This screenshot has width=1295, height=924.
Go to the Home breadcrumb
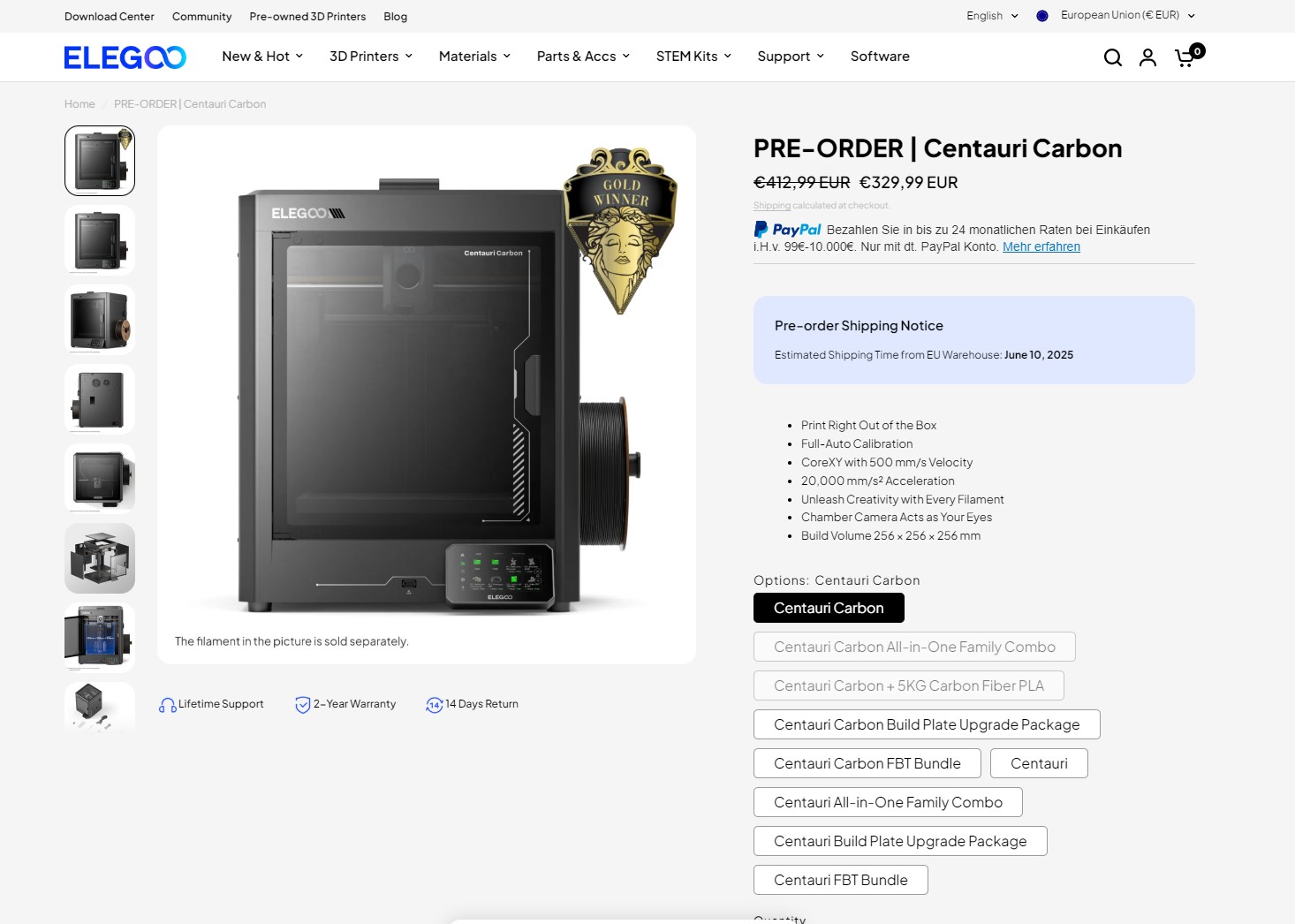pos(80,104)
